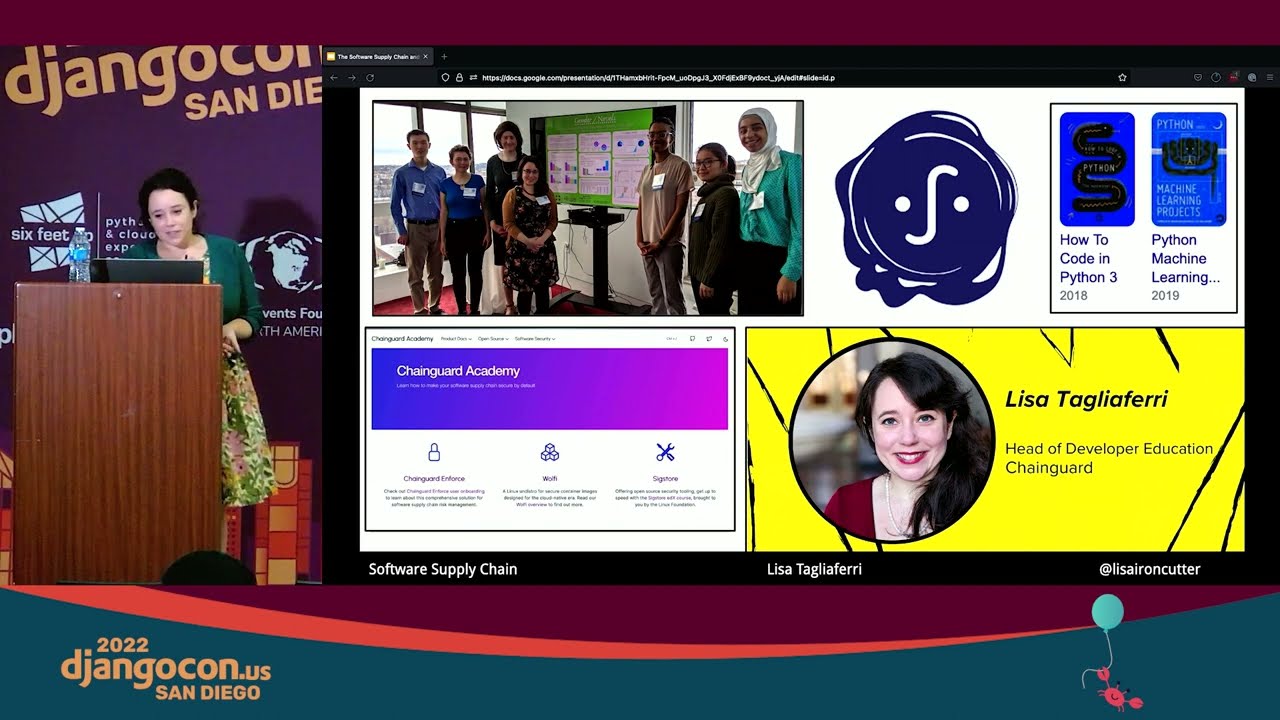
Task: Click the 'Python Machine Learning...' title
Action: [x=1186, y=258]
